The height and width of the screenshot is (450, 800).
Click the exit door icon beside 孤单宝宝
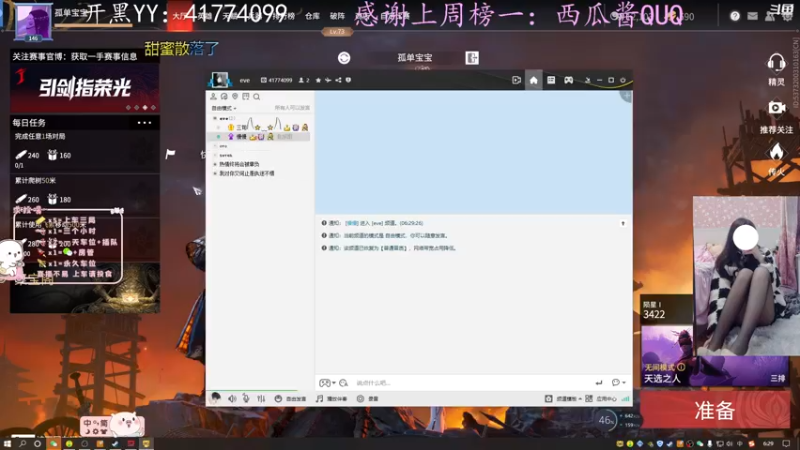coord(472,58)
